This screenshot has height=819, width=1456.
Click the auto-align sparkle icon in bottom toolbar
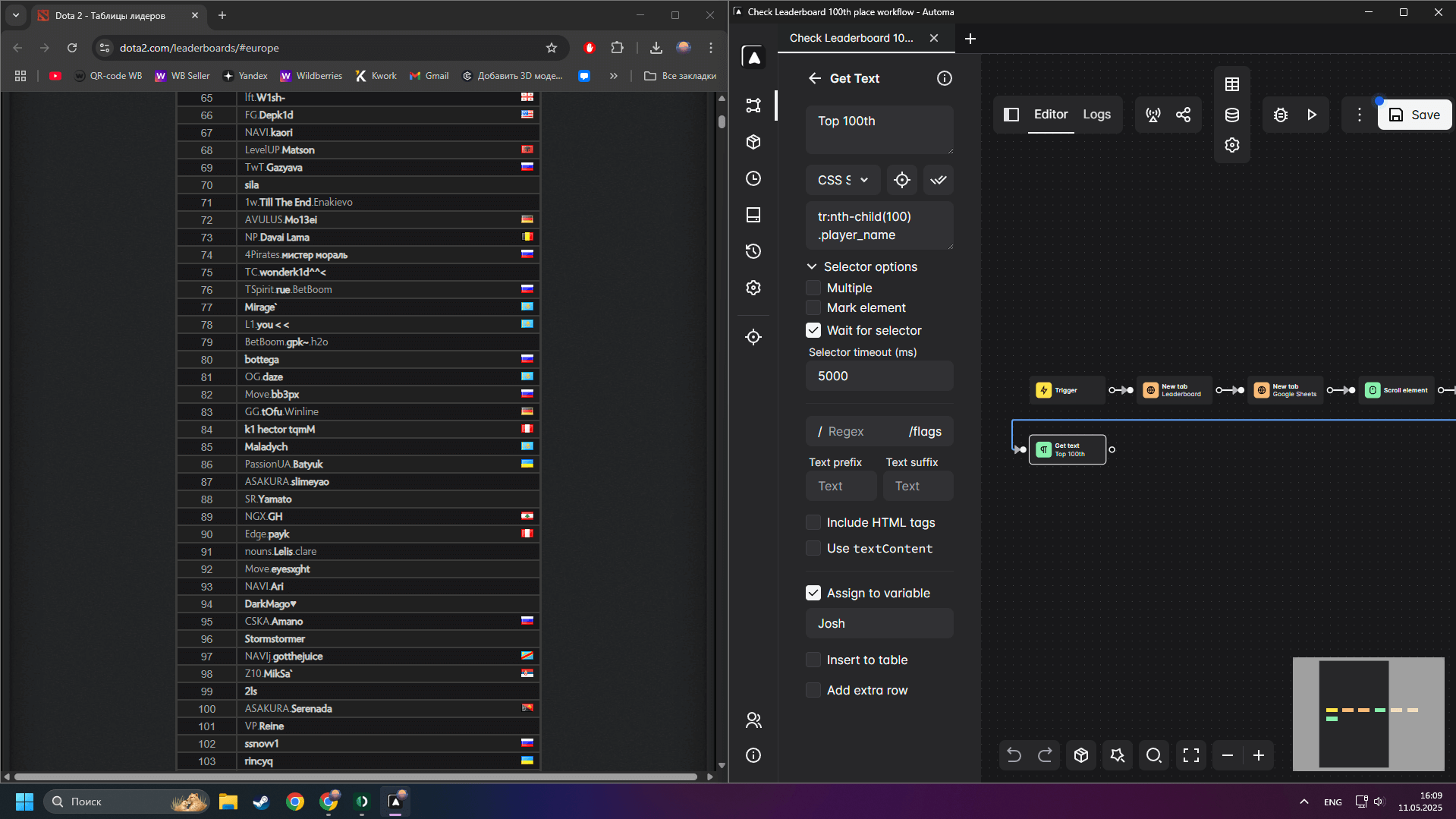1118,755
